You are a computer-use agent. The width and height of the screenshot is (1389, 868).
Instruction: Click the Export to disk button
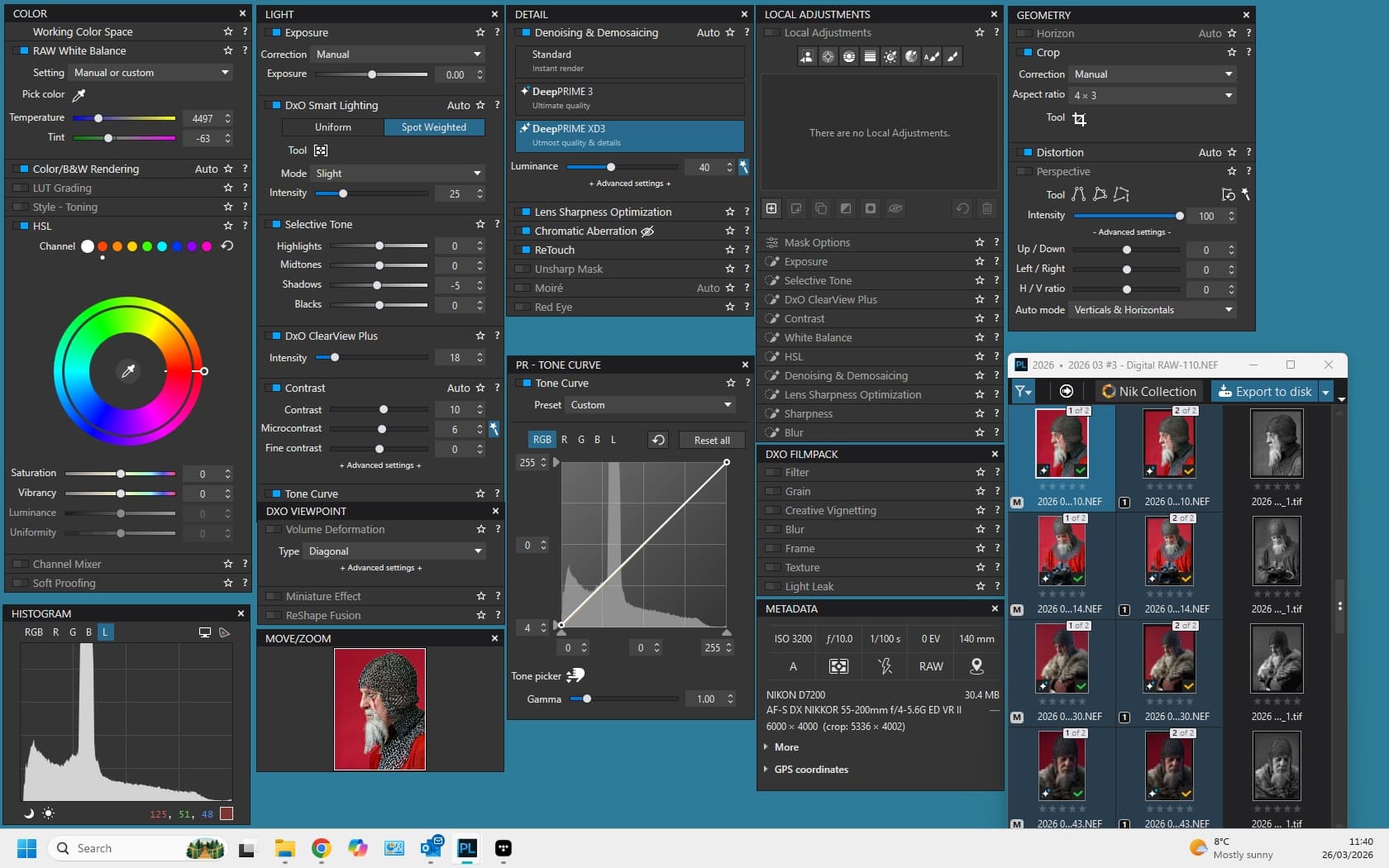coord(1264,392)
